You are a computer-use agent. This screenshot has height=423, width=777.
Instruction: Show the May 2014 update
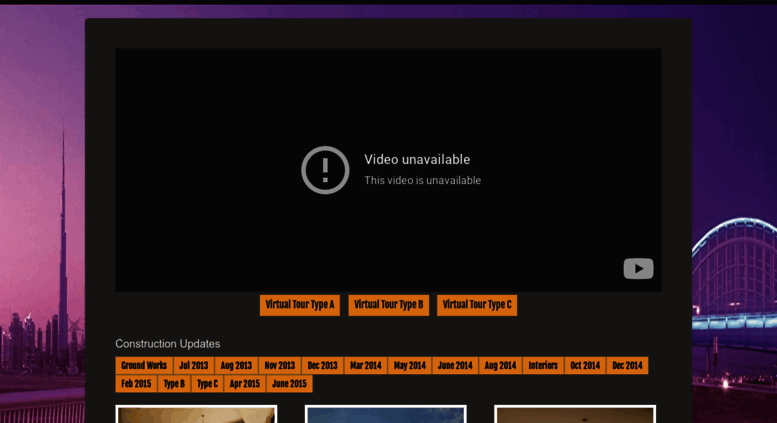coord(410,366)
